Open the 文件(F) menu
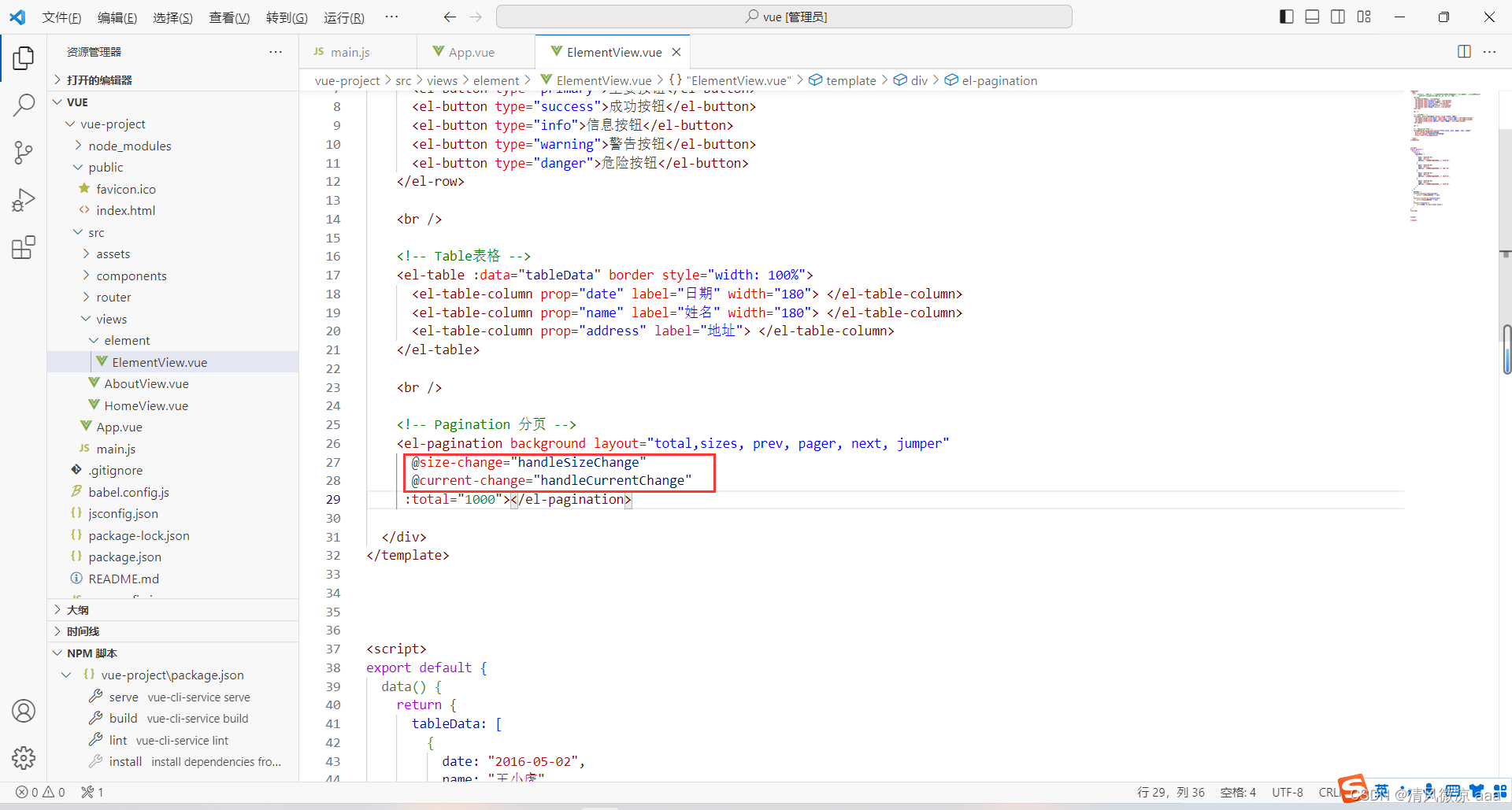This screenshot has height=810, width=1512. pos(61,17)
